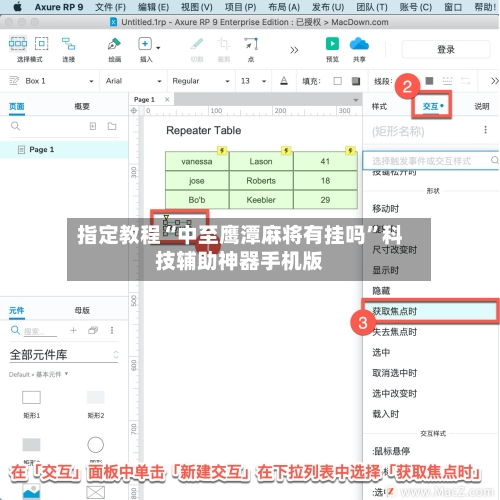Screen dimensions: 500x500
Task: Click the dark 填充 fill swatch
Action: tap(356, 81)
